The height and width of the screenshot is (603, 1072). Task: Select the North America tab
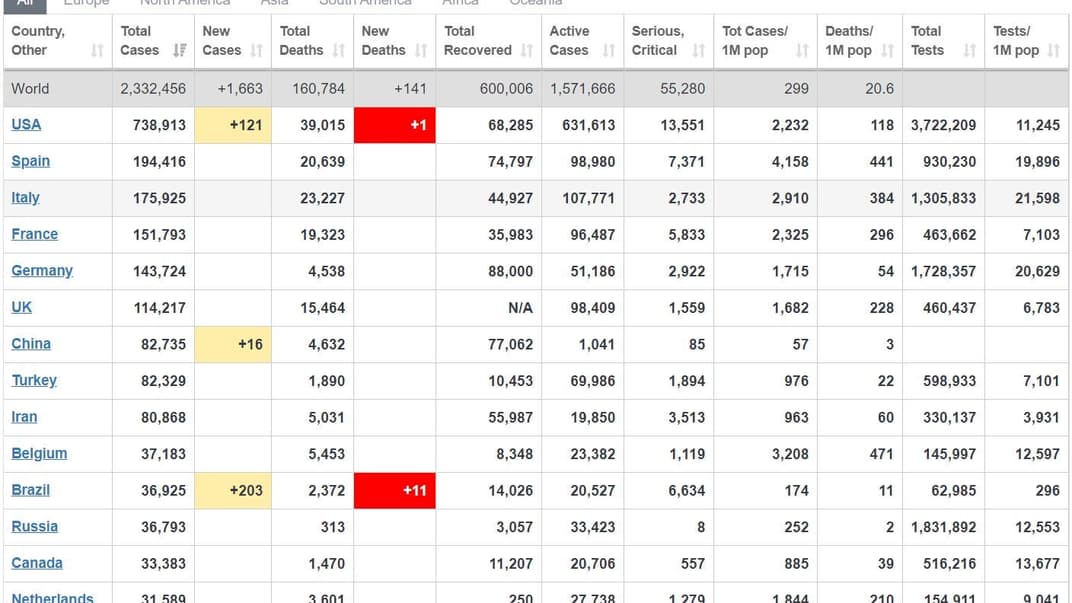185,3
